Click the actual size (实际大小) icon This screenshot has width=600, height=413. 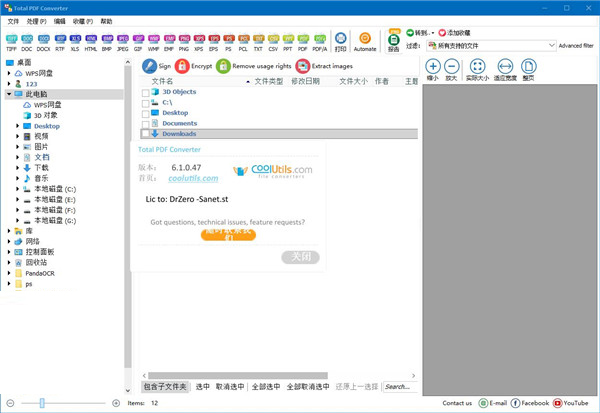click(x=477, y=69)
